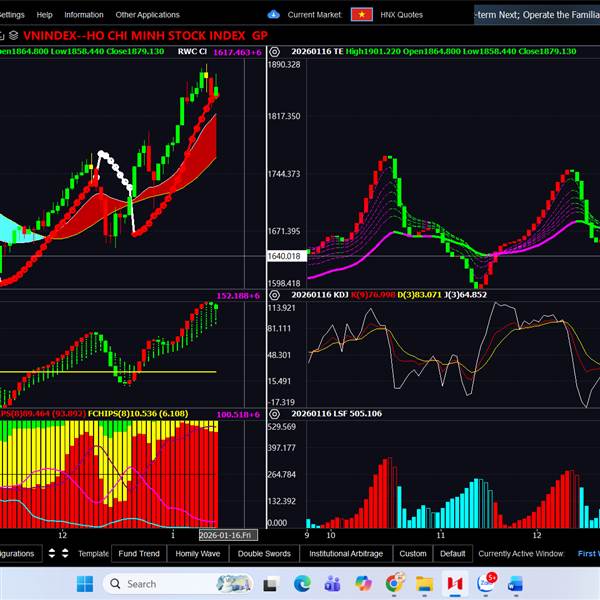Viewport: 600px width, 600px height.
Task: Switch to Double Swords template
Action: (x=264, y=553)
